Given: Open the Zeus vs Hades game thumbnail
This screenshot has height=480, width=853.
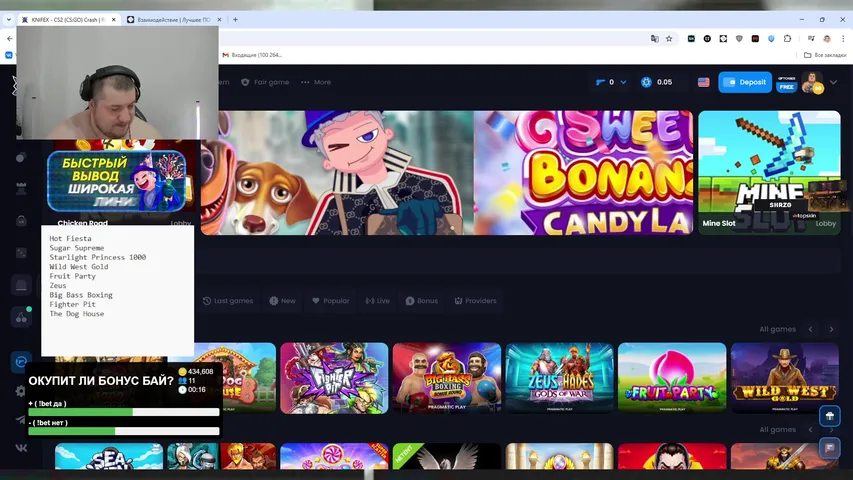Looking at the screenshot, I should click(x=559, y=378).
